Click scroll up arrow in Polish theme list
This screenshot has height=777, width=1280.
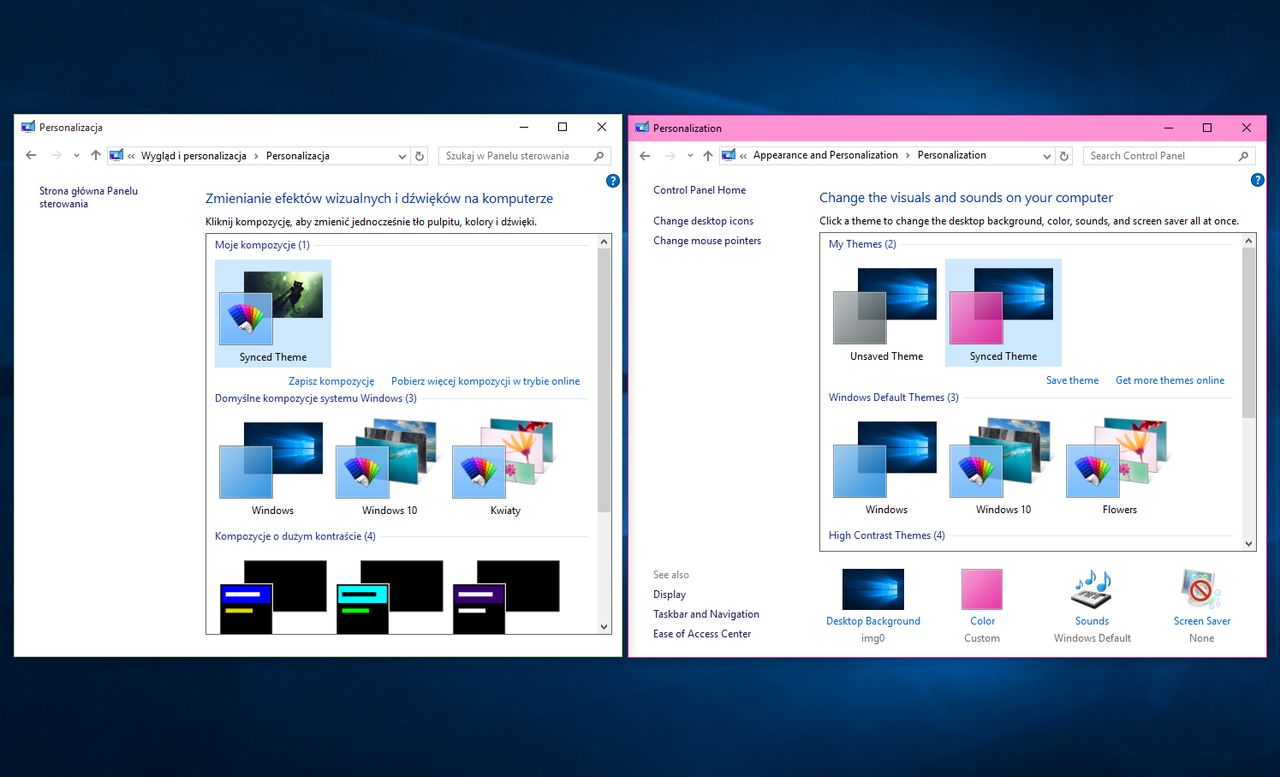(x=603, y=242)
